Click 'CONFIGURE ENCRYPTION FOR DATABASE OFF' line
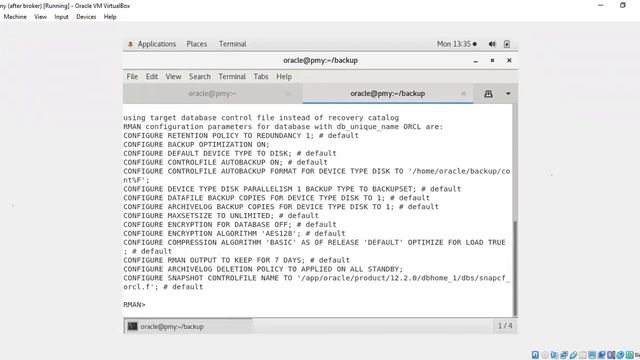The width and height of the screenshot is (640, 360). pyautogui.click(x=230, y=224)
